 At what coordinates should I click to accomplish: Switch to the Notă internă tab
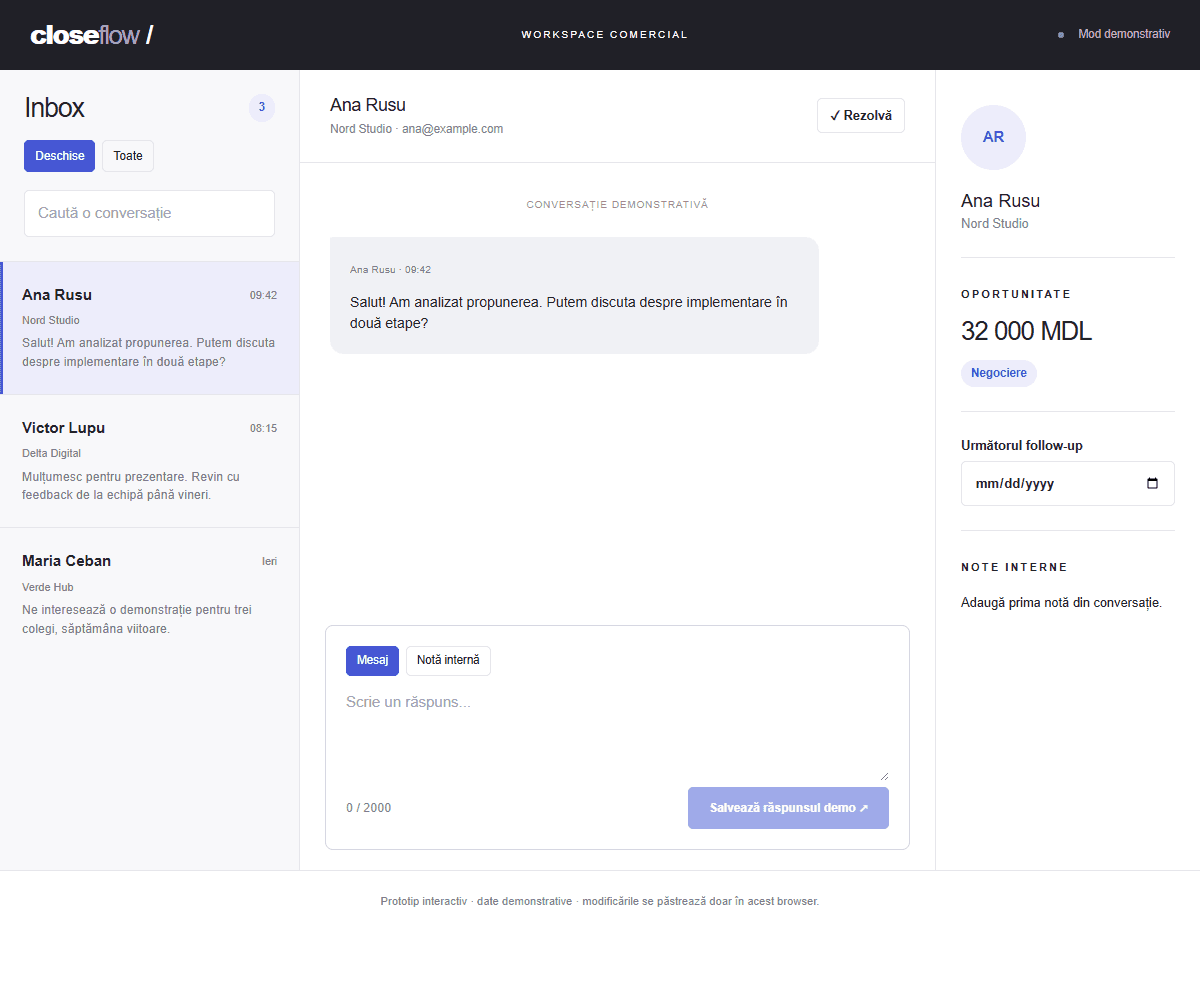tap(448, 661)
